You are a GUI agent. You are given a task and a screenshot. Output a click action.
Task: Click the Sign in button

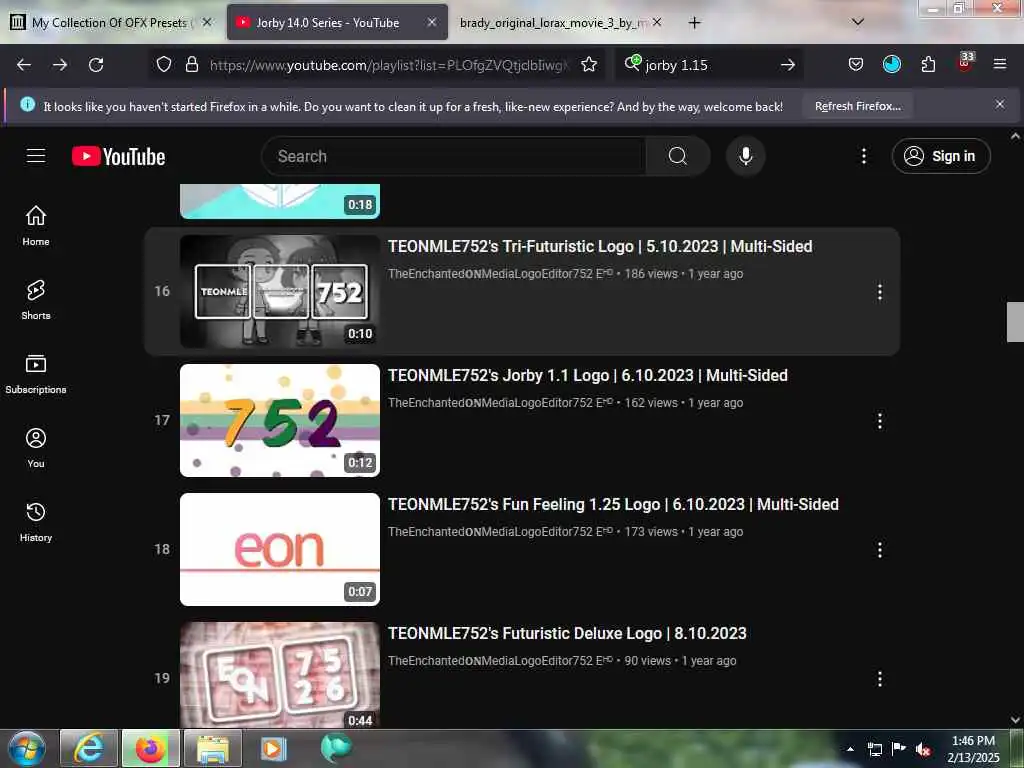click(941, 156)
